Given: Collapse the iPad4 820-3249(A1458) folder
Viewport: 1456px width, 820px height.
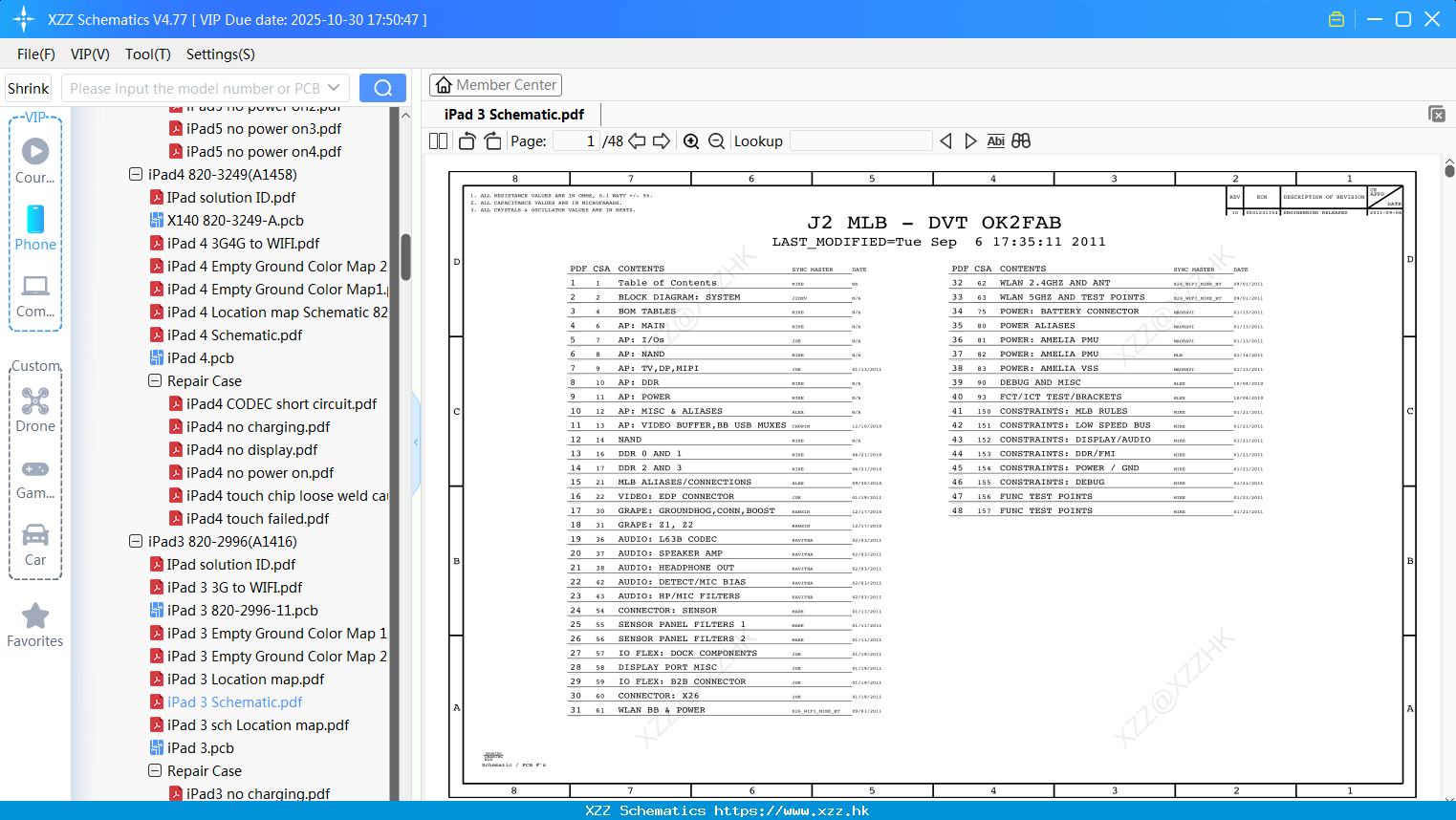Looking at the screenshot, I should (x=136, y=175).
